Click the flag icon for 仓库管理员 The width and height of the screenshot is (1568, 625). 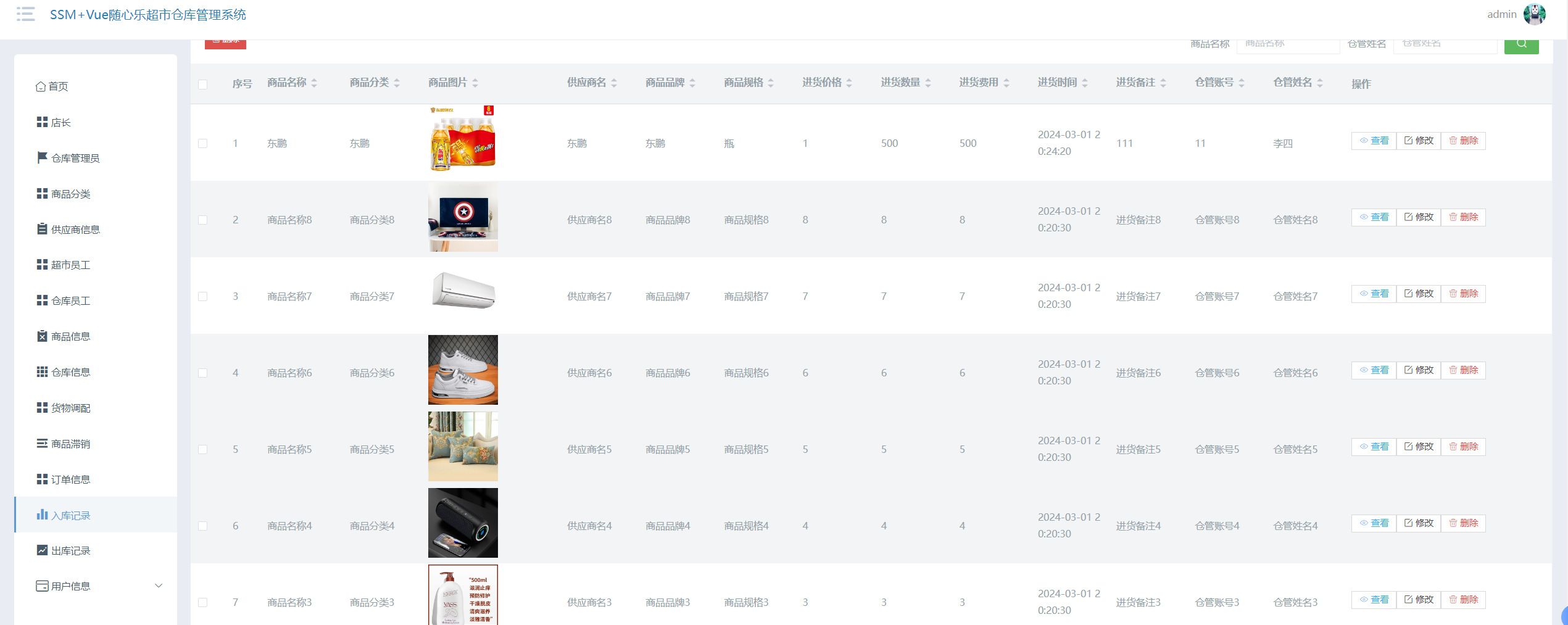[42, 158]
